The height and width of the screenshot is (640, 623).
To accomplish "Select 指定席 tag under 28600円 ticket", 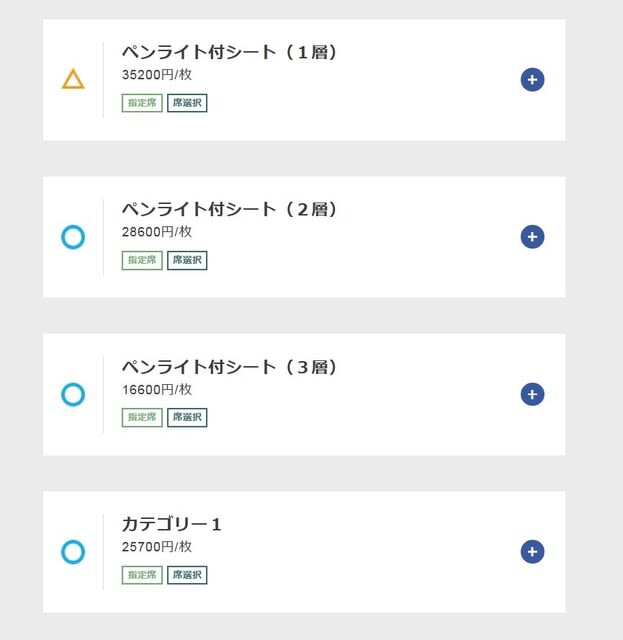I will [142, 260].
